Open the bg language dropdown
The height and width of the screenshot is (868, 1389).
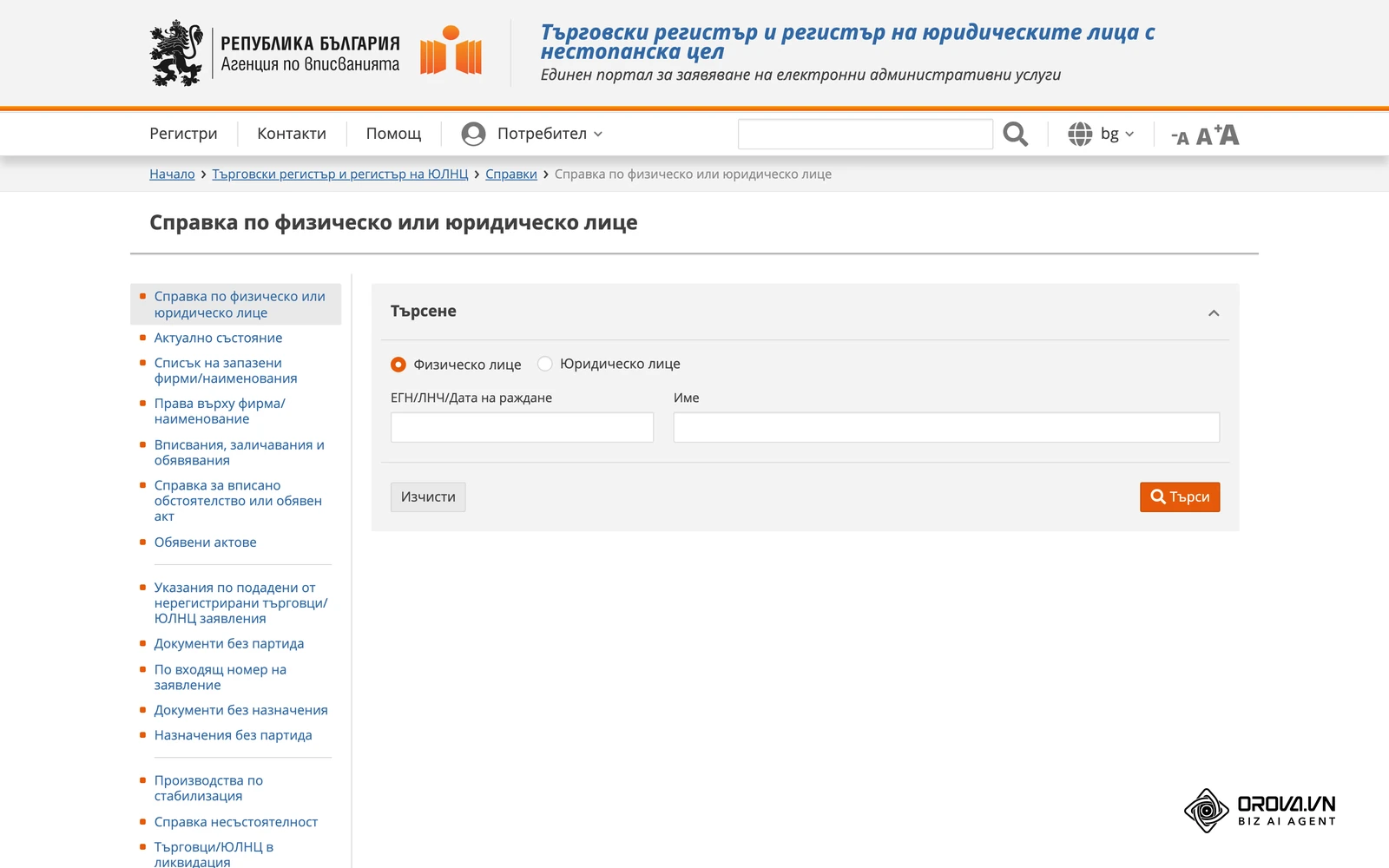1117,134
